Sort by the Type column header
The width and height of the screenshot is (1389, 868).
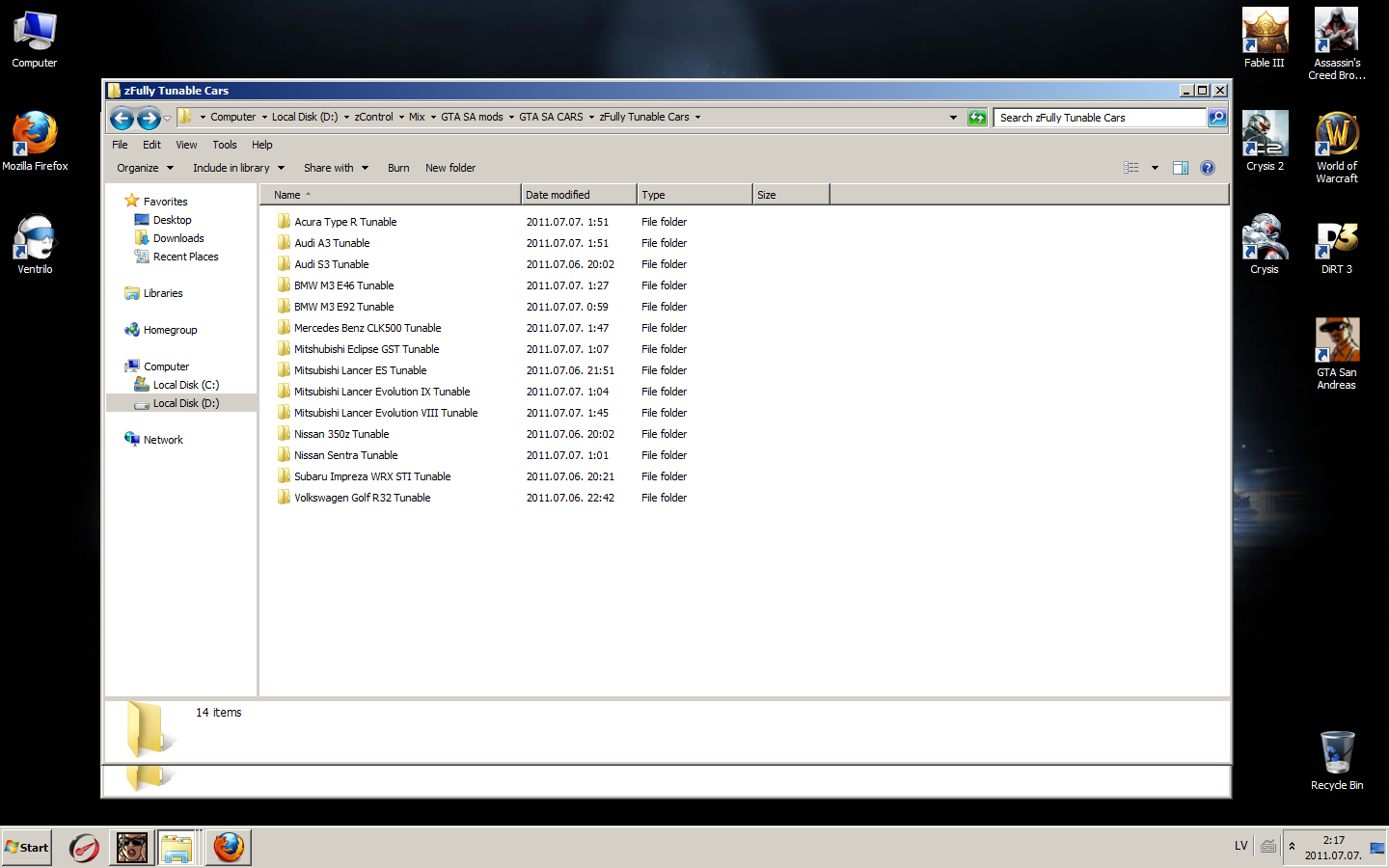[694, 195]
